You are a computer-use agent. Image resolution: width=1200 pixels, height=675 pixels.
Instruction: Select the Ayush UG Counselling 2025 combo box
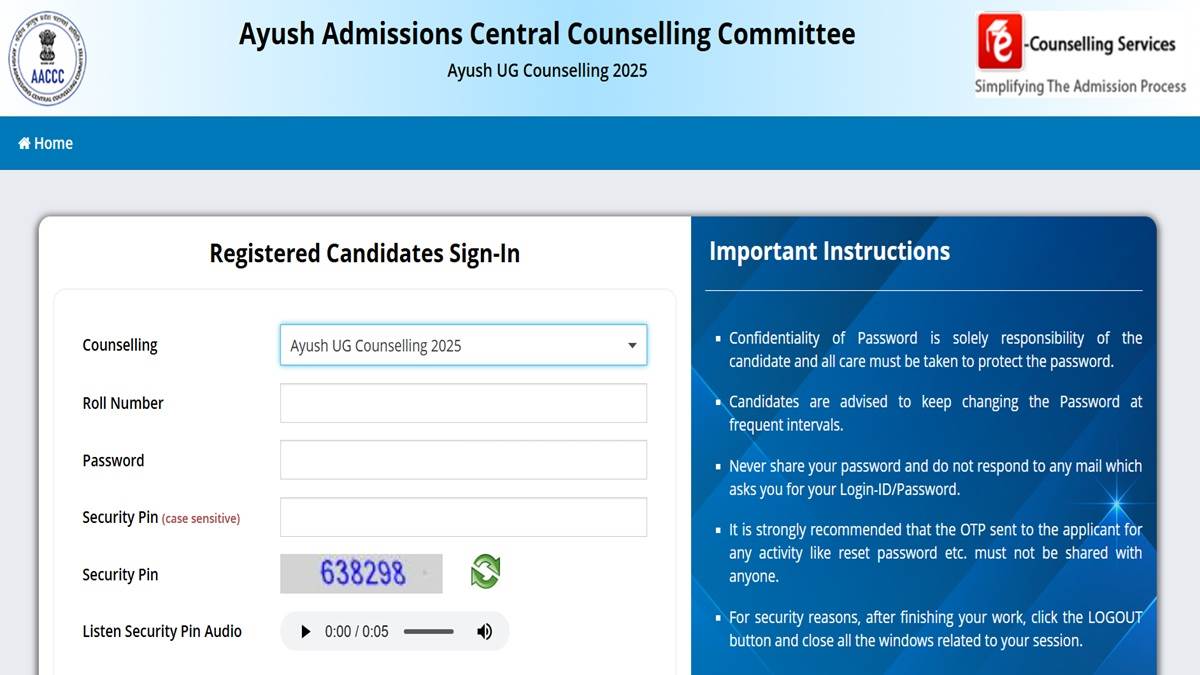pos(463,345)
